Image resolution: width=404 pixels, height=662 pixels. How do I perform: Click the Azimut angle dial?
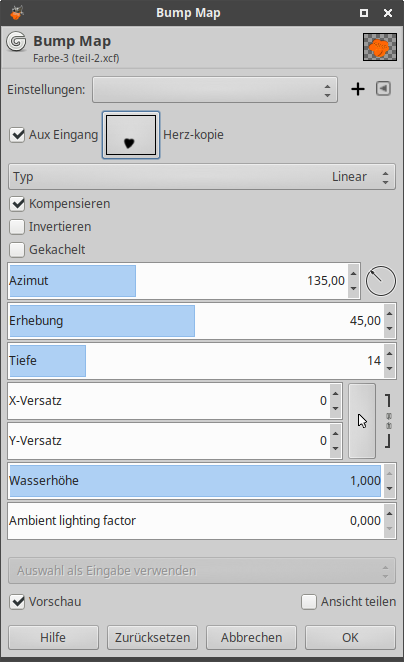point(381,281)
